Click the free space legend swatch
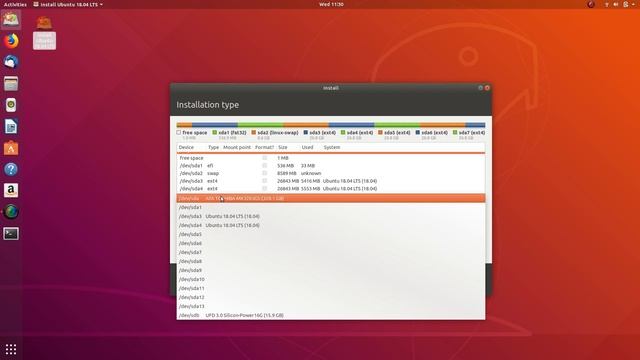This screenshot has height=360, width=640. click(178, 133)
